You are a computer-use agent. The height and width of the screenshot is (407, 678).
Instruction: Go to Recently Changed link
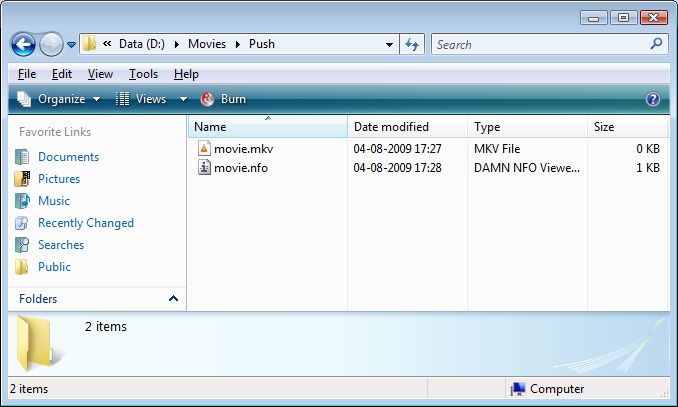(85, 223)
